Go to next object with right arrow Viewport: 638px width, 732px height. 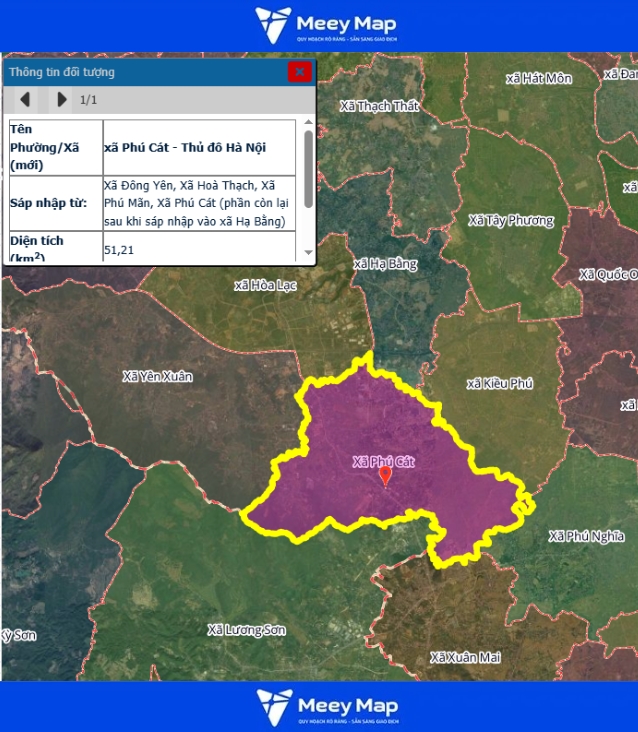[61, 99]
